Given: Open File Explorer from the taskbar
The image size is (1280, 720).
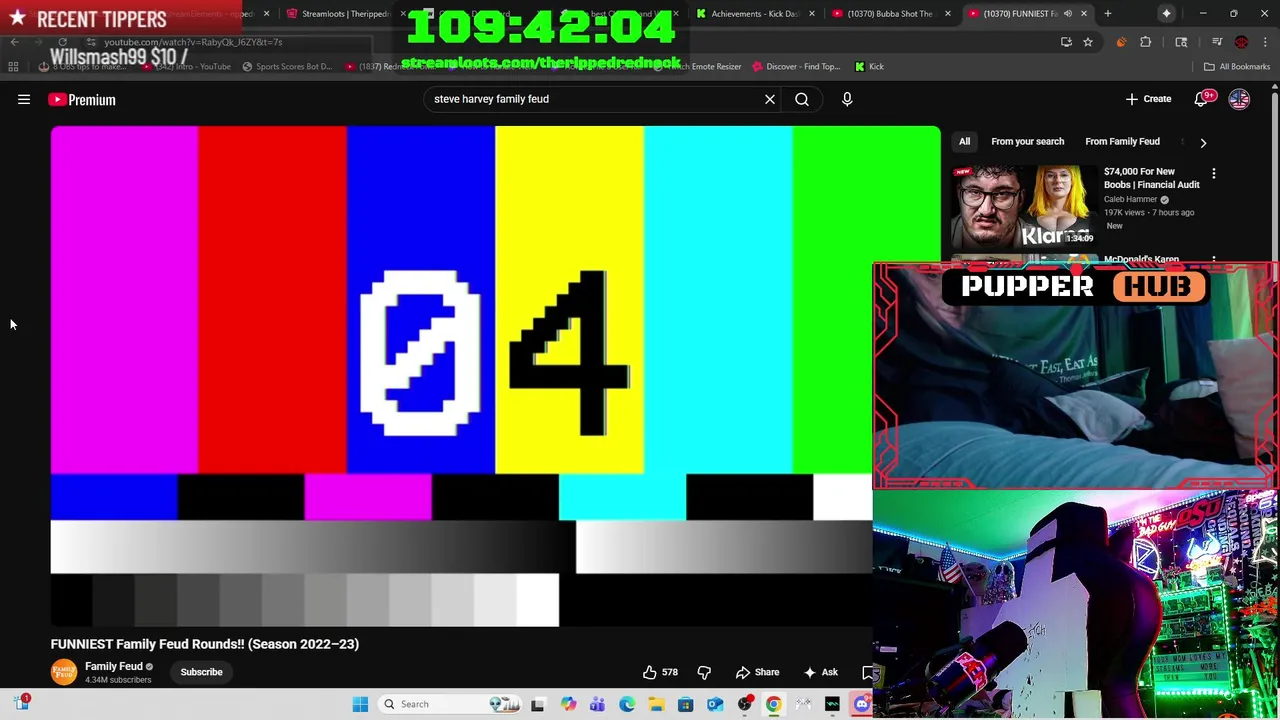Looking at the screenshot, I should pos(656,704).
